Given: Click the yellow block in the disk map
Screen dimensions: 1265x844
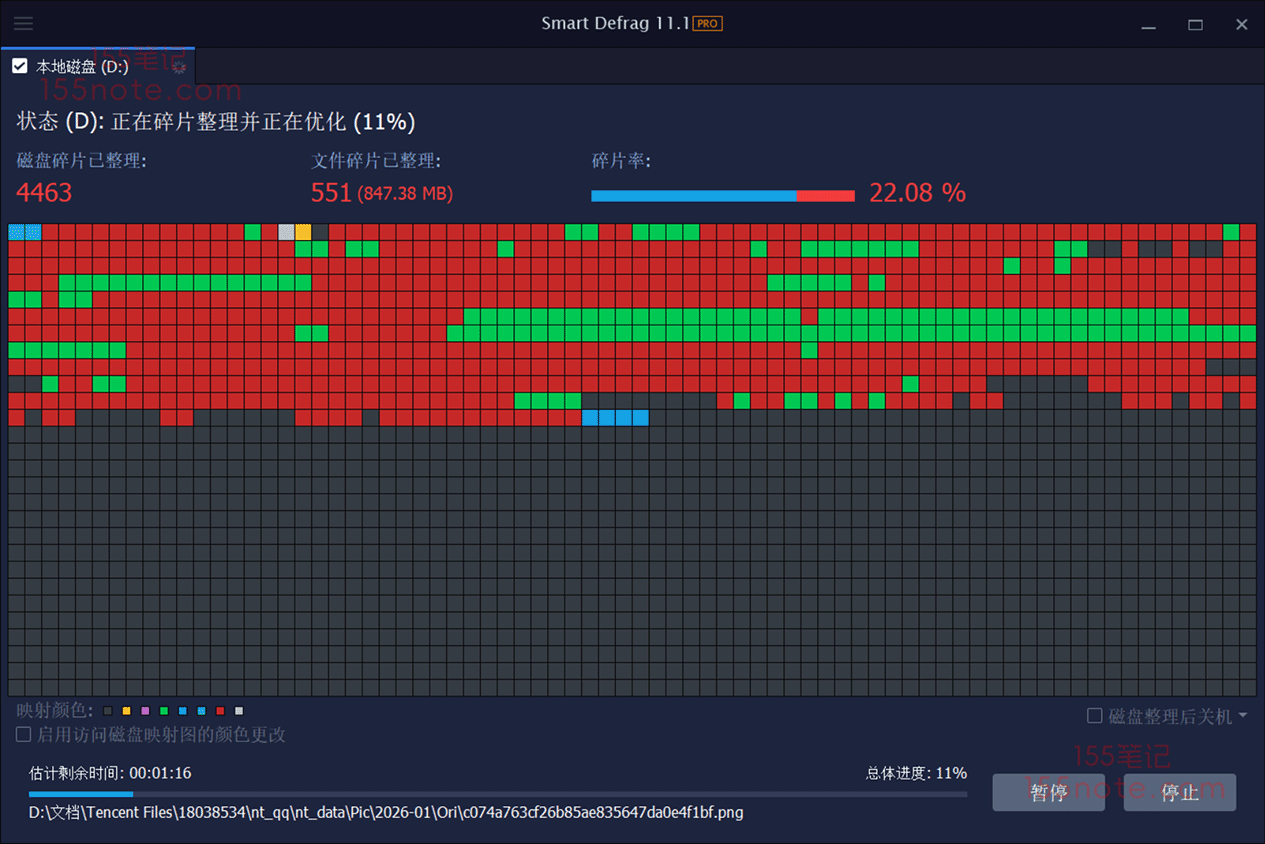Looking at the screenshot, I should (303, 232).
